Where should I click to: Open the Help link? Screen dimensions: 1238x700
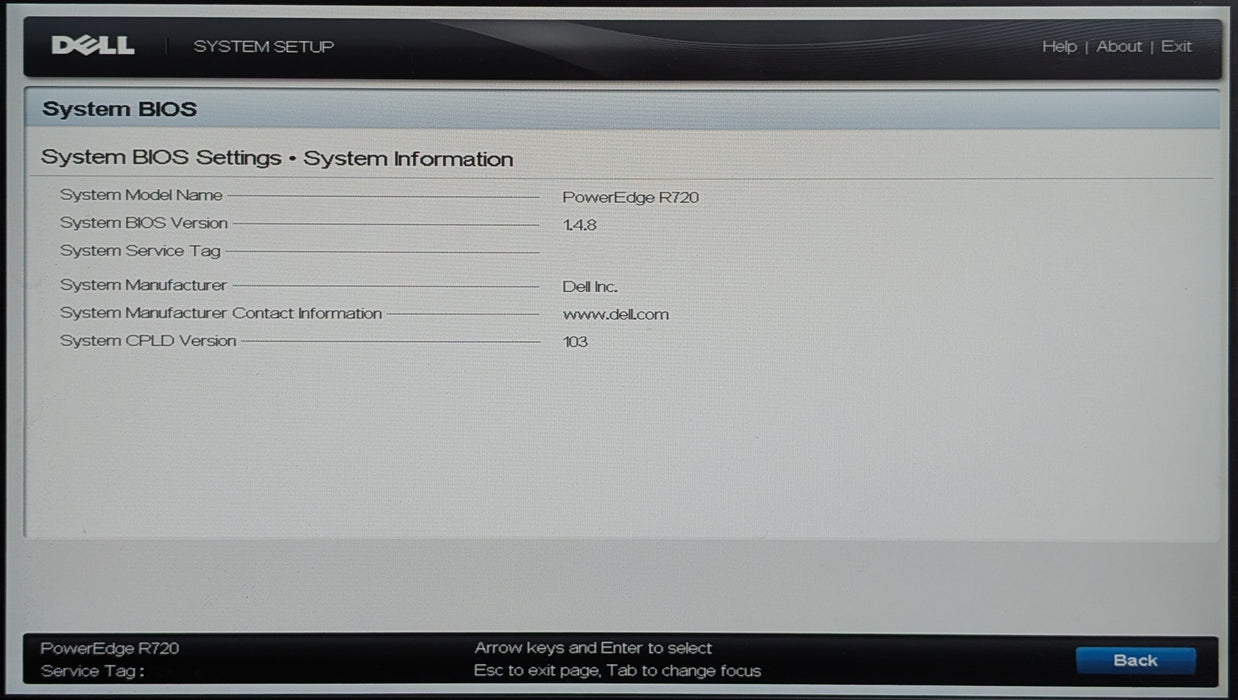tap(1059, 46)
